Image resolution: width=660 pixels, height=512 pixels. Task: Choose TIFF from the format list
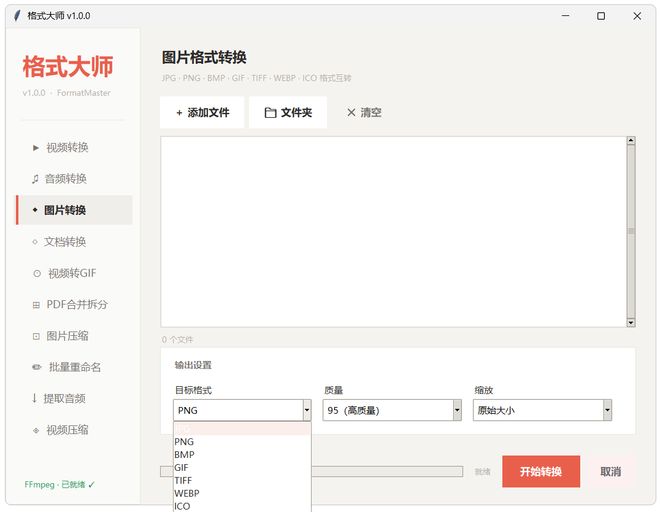tap(242, 480)
